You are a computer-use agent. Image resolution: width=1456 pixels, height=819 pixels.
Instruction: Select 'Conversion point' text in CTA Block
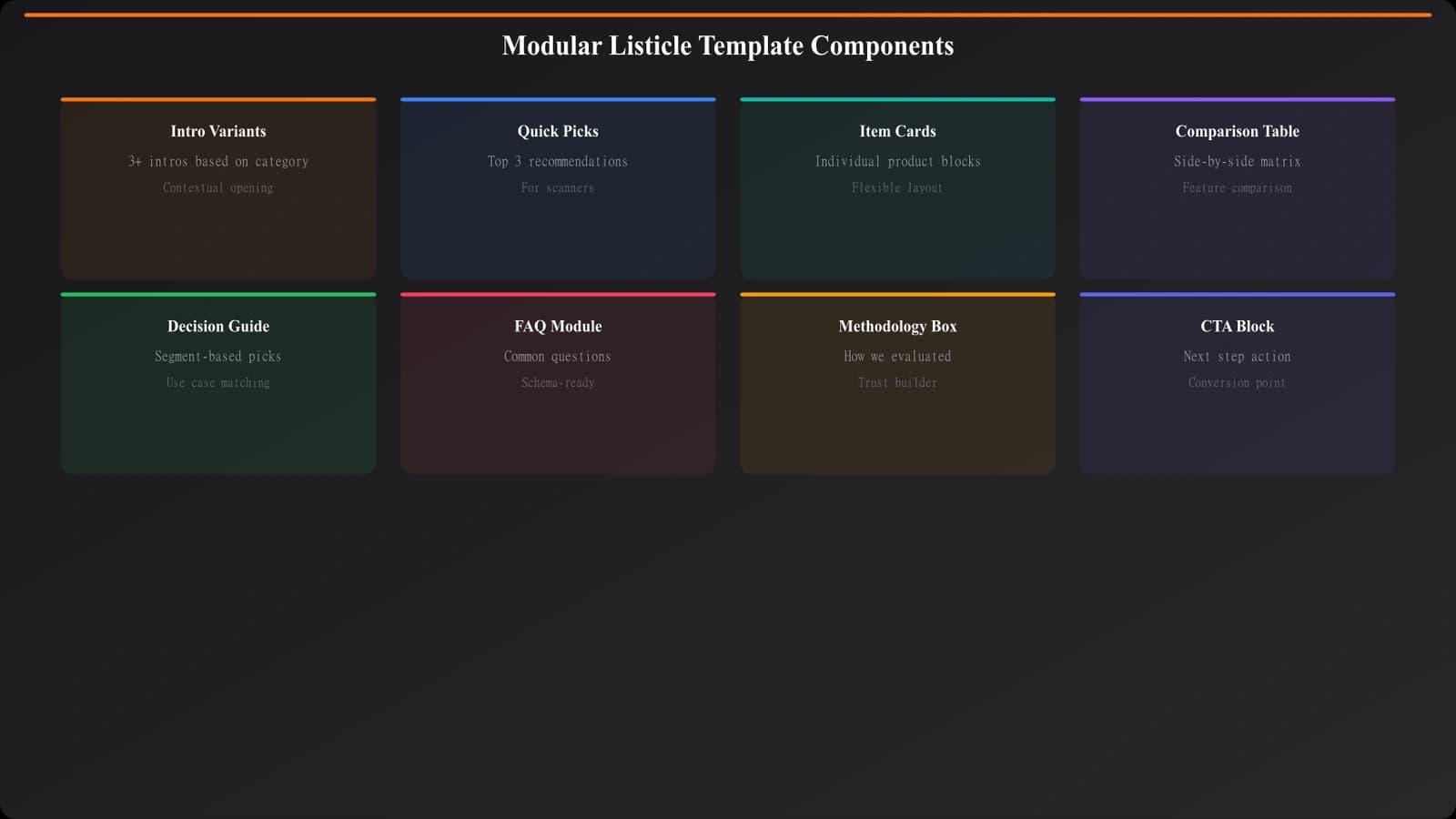click(1237, 382)
